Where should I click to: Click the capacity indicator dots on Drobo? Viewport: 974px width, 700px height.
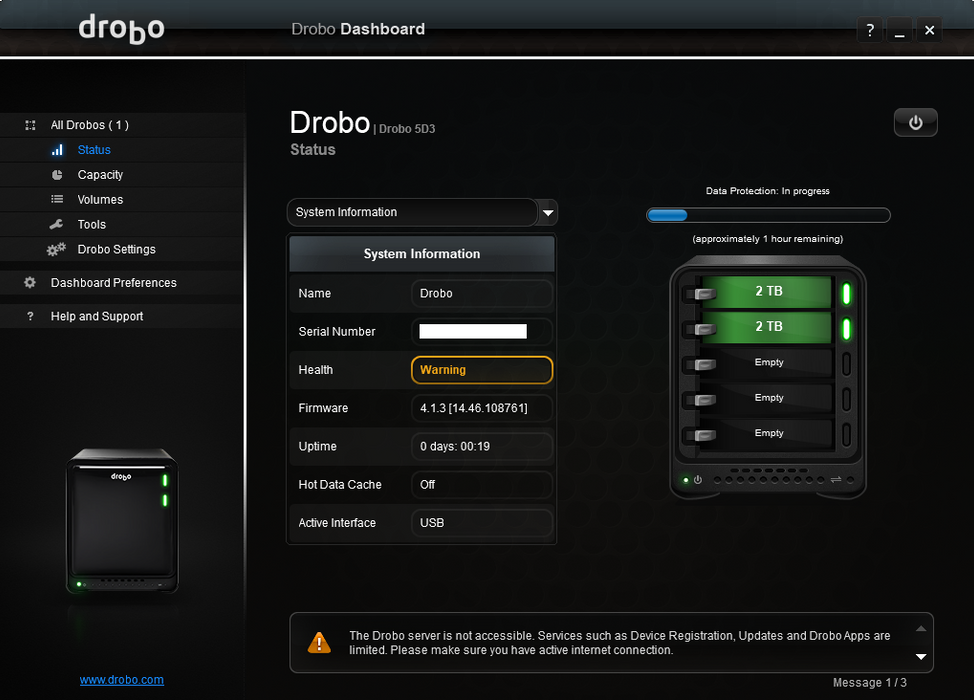pos(769,480)
